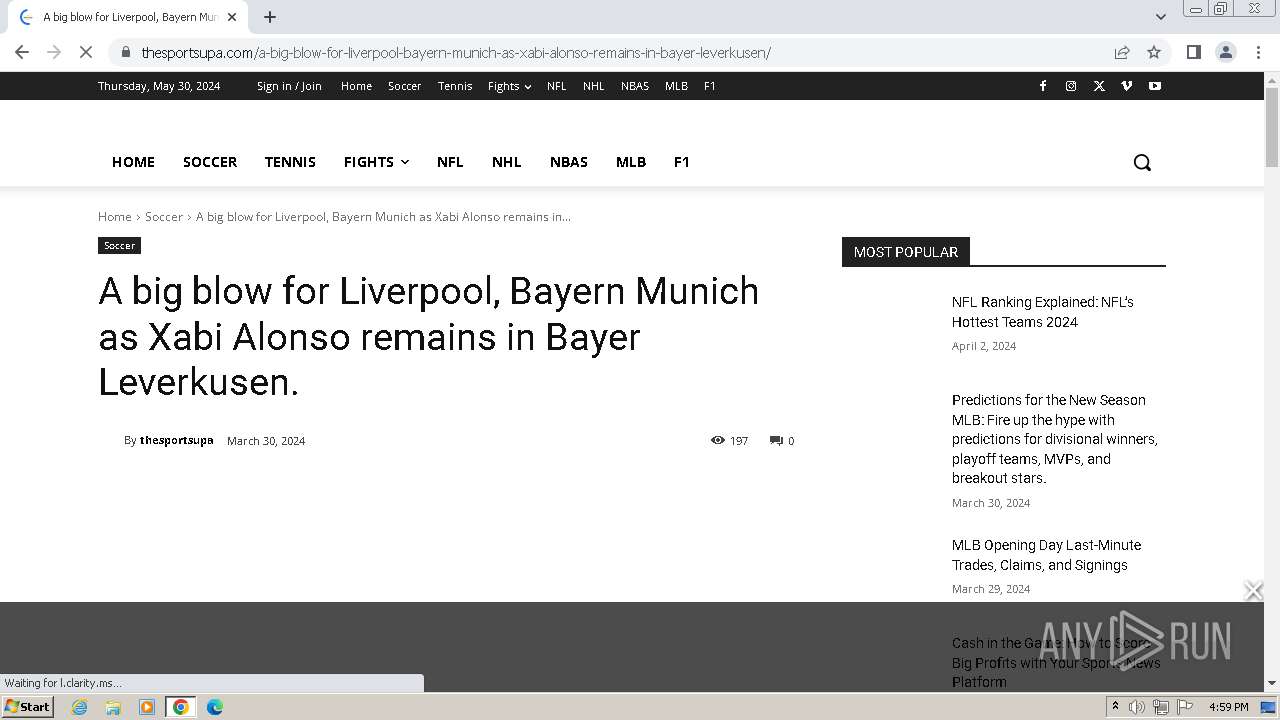Go back to previous page
This screenshot has width=1280, height=720.
[x=22, y=52]
